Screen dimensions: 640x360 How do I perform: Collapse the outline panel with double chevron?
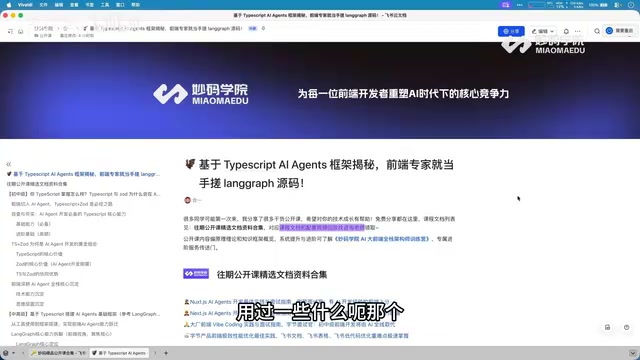pyautogui.click(x=9, y=164)
